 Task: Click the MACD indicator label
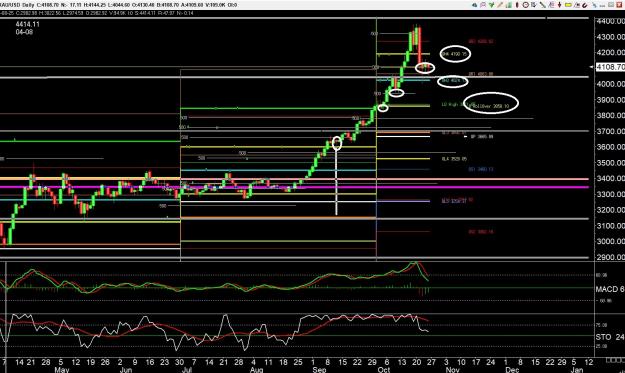[610, 289]
